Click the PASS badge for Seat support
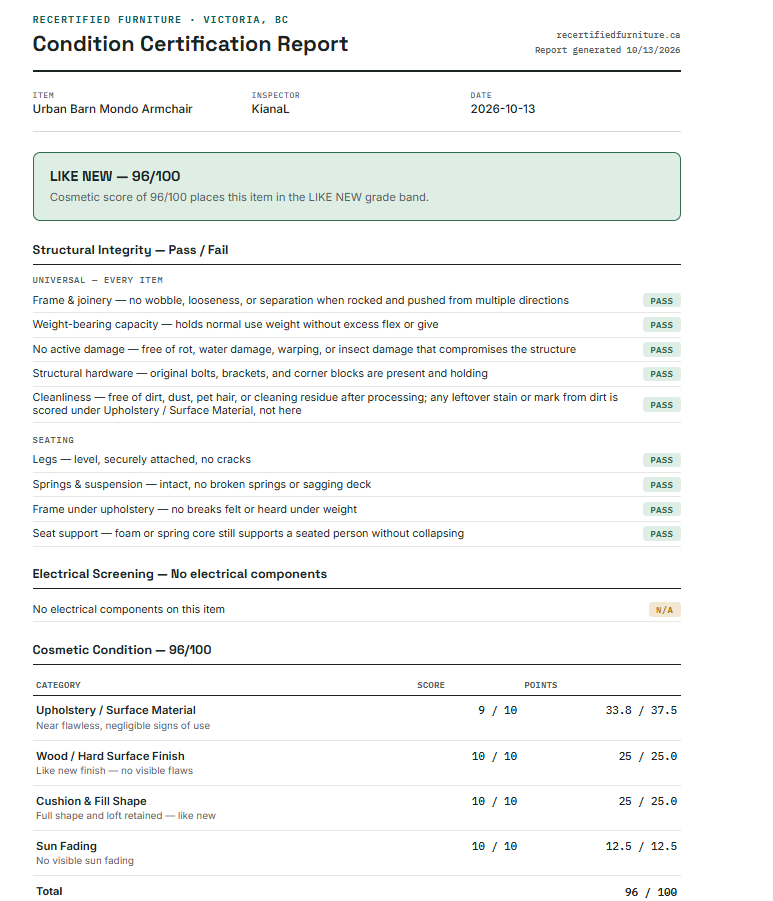Screen dimensions: 773x901 click(662, 533)
